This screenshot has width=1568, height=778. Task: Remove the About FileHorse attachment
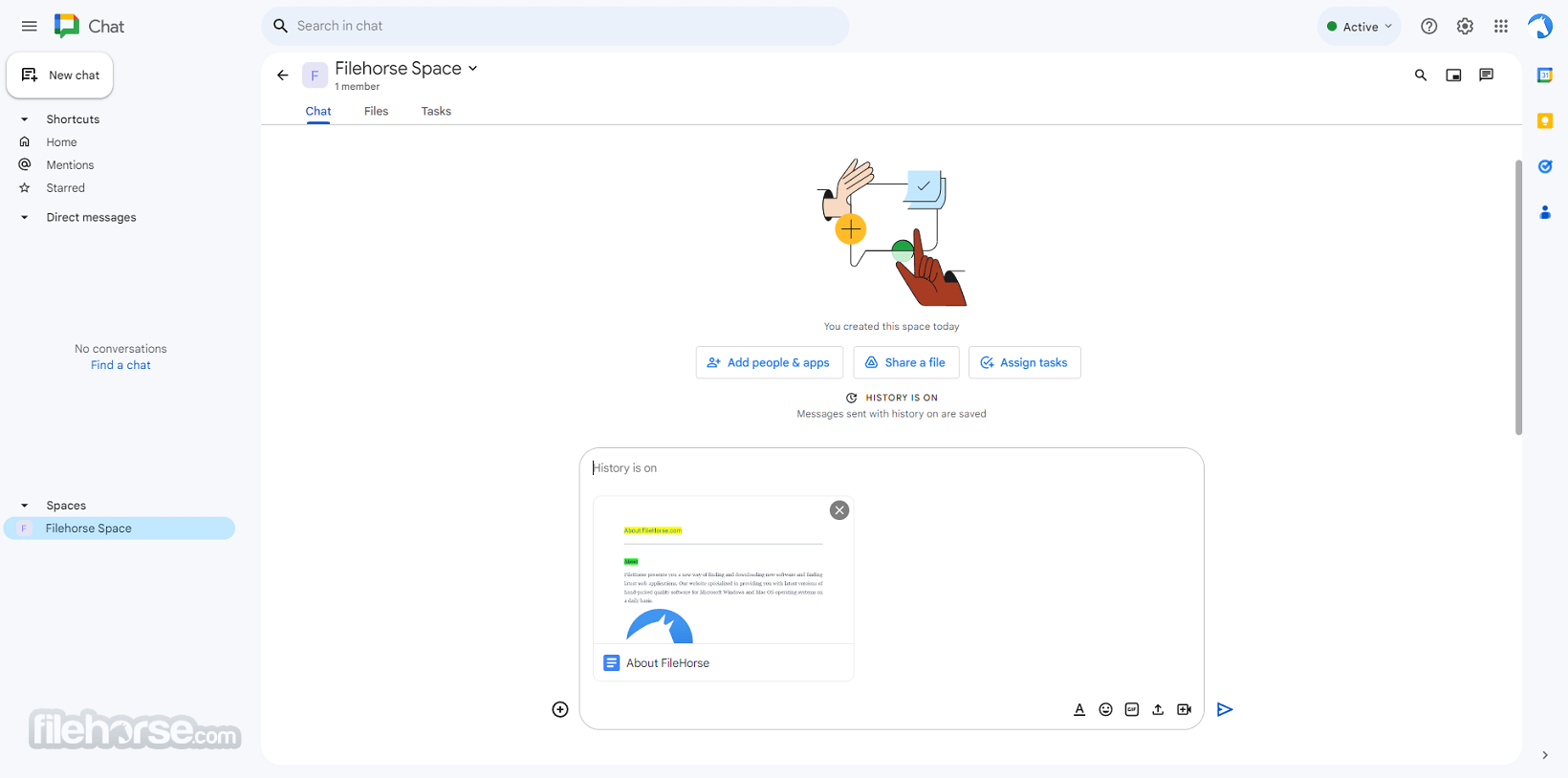[839, 510]
